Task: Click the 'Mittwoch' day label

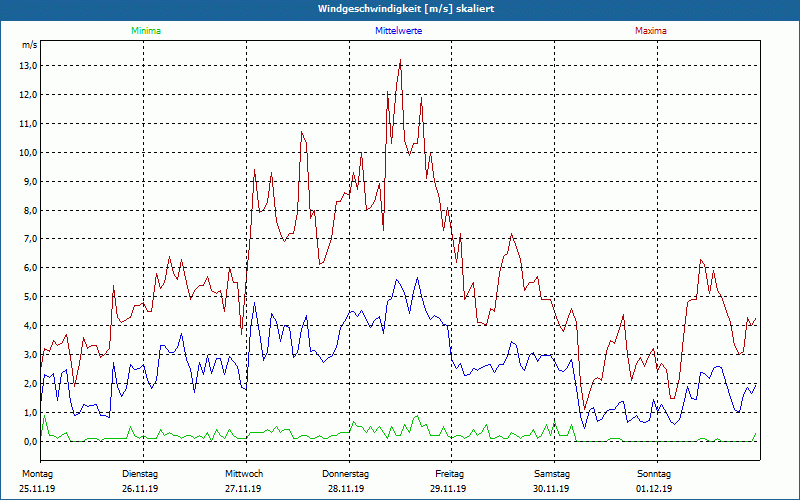Action: click(244, 474)
